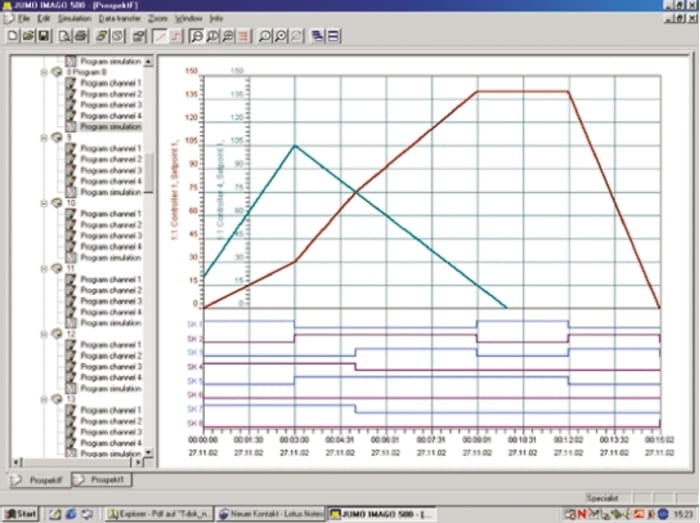The image size is (700, 523).
Task: Click the first quick launch icon
Action: point(55,514)
